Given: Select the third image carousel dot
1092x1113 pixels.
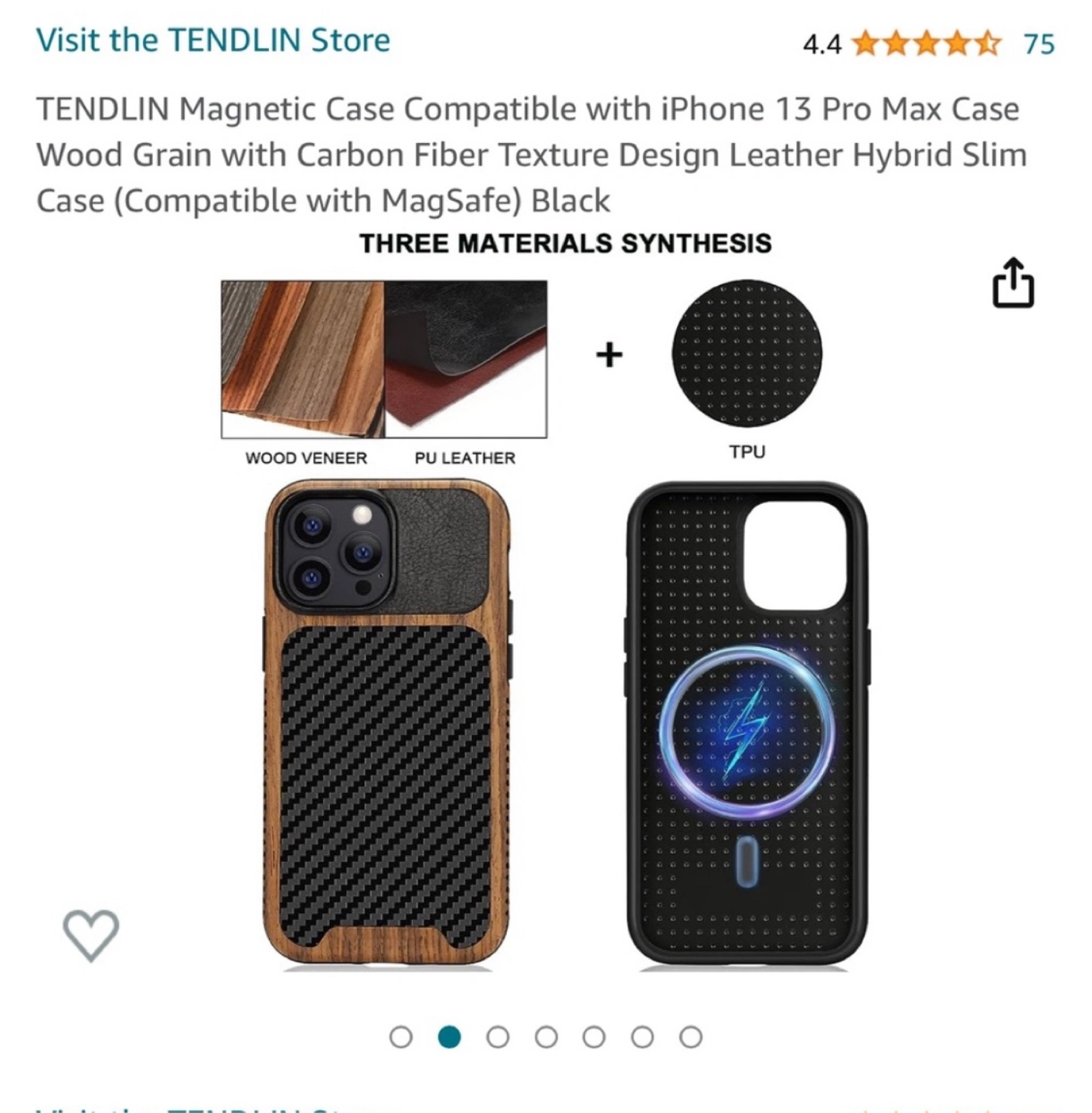Looking at the screenshot, I should [498, 1036].
